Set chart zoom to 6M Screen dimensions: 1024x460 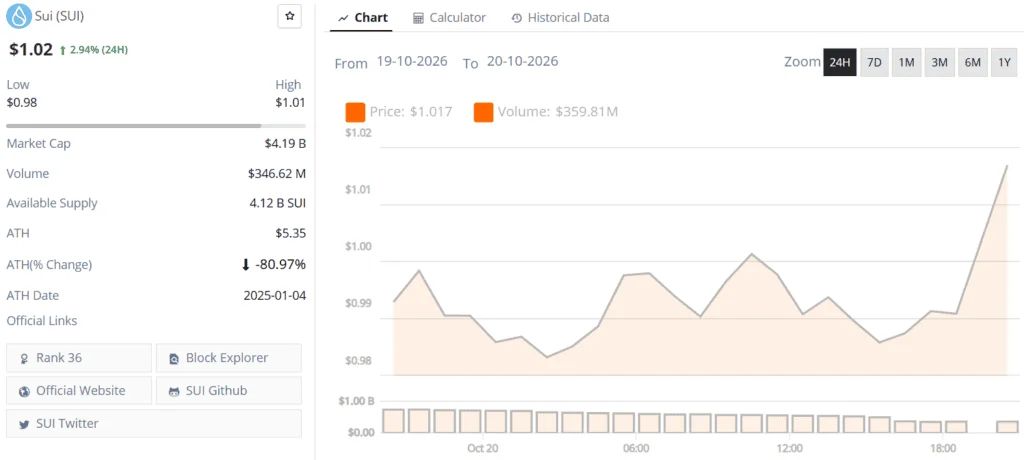pos(972,63)
